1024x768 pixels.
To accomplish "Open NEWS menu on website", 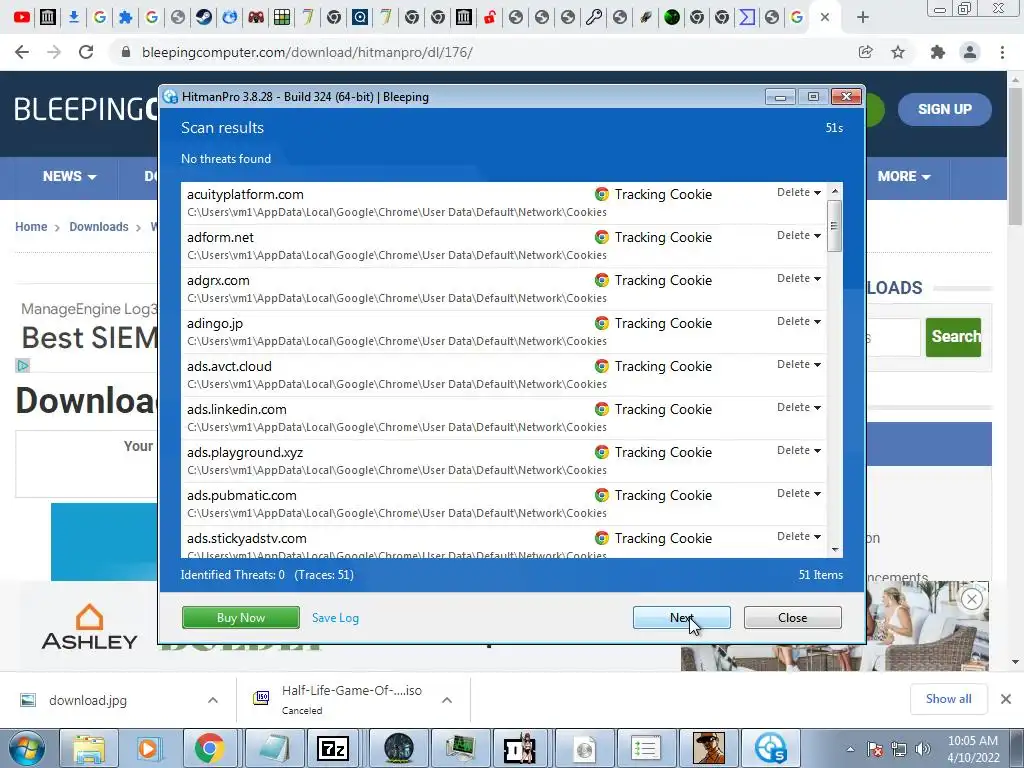I will 69,176.
